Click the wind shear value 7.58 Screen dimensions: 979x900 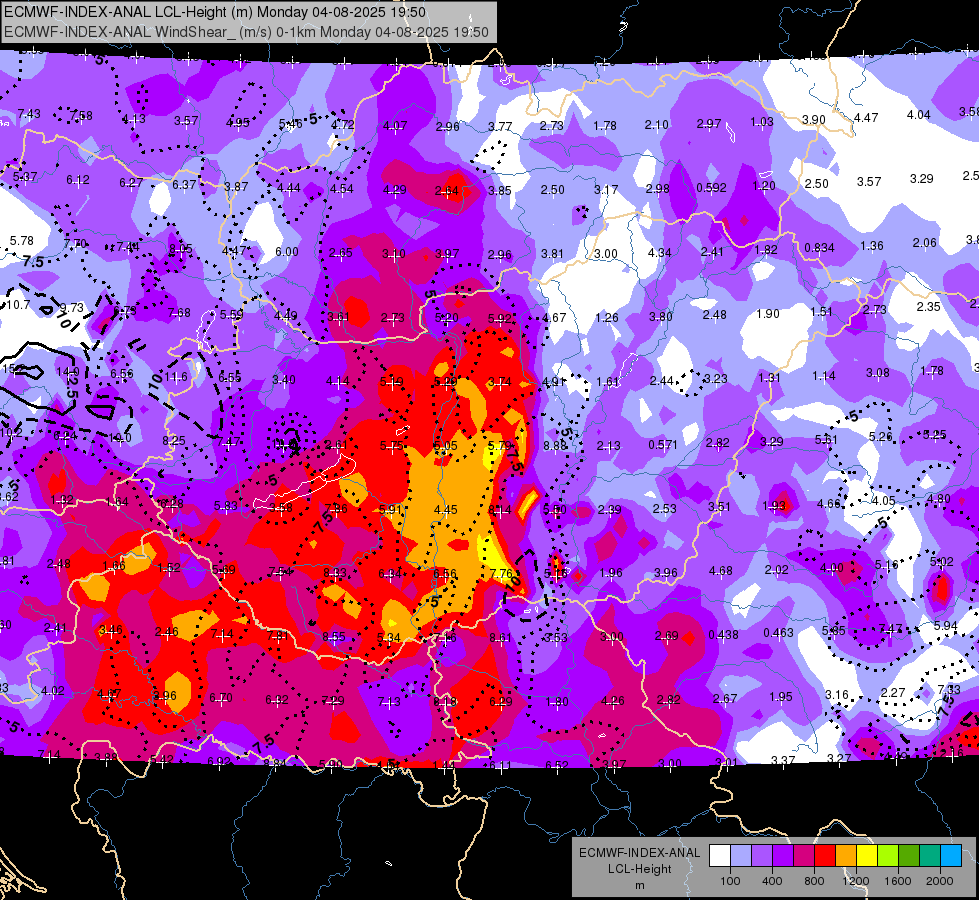tap(81, 116)
